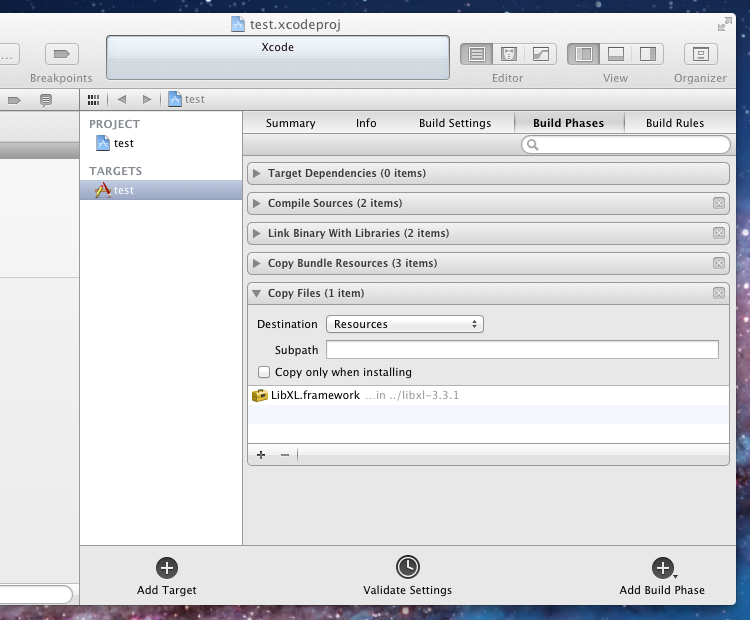Delete the Link Binary With Libraries phase
Image resolution: width=750 pixels, height=620 pixels.
tap(718, 233)
